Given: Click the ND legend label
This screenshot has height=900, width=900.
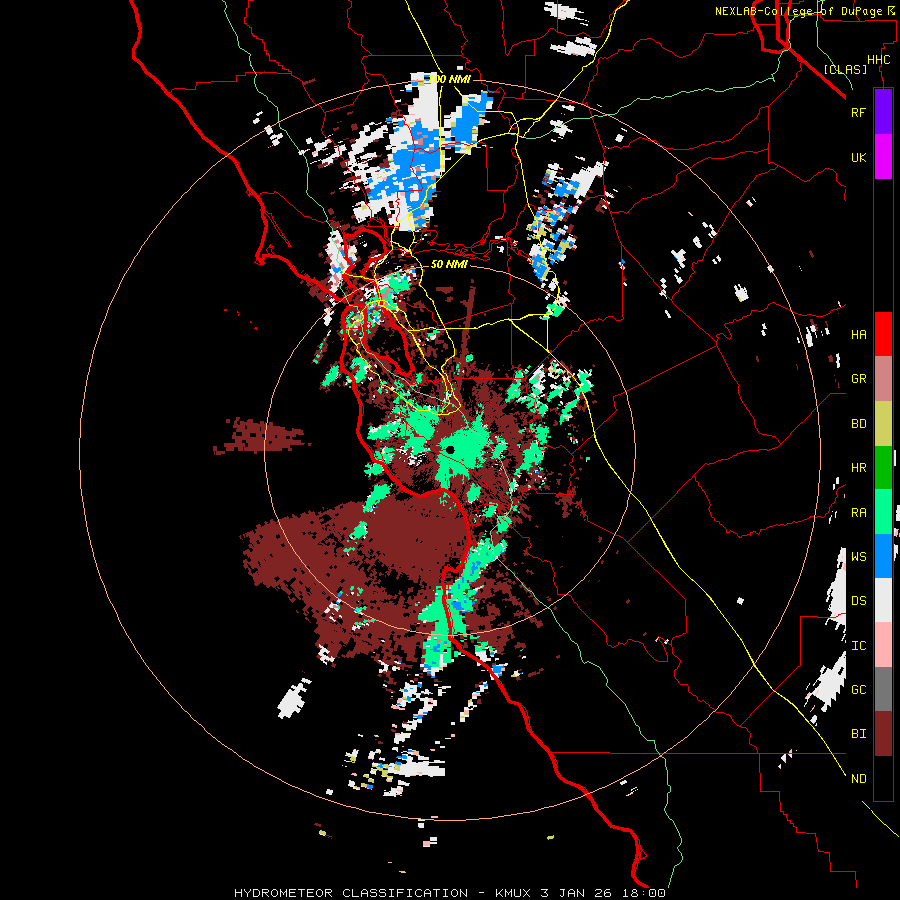Looking at the screenshot, I should [858, 778].
